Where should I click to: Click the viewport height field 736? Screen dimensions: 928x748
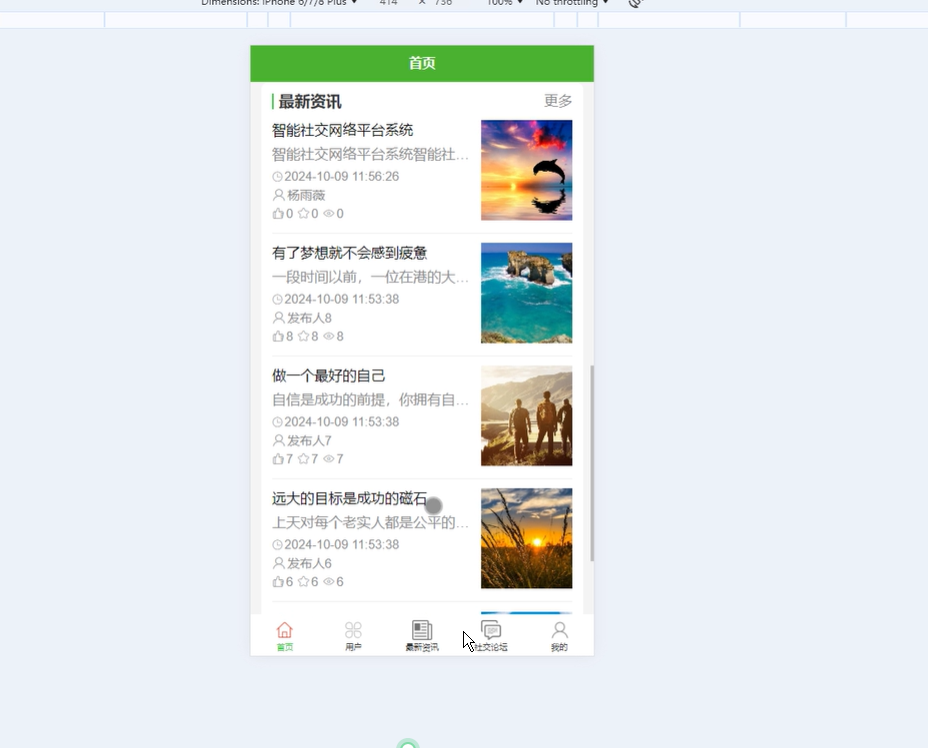(443, 2)
